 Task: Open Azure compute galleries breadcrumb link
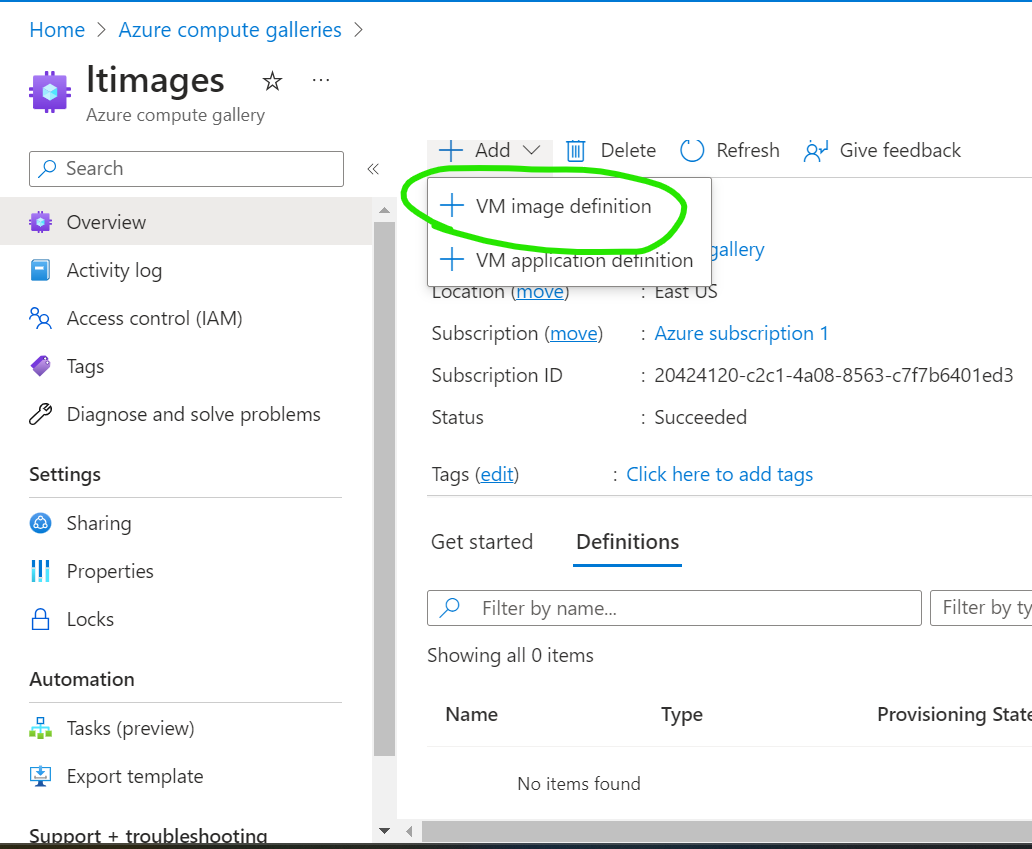coord(230,30)
